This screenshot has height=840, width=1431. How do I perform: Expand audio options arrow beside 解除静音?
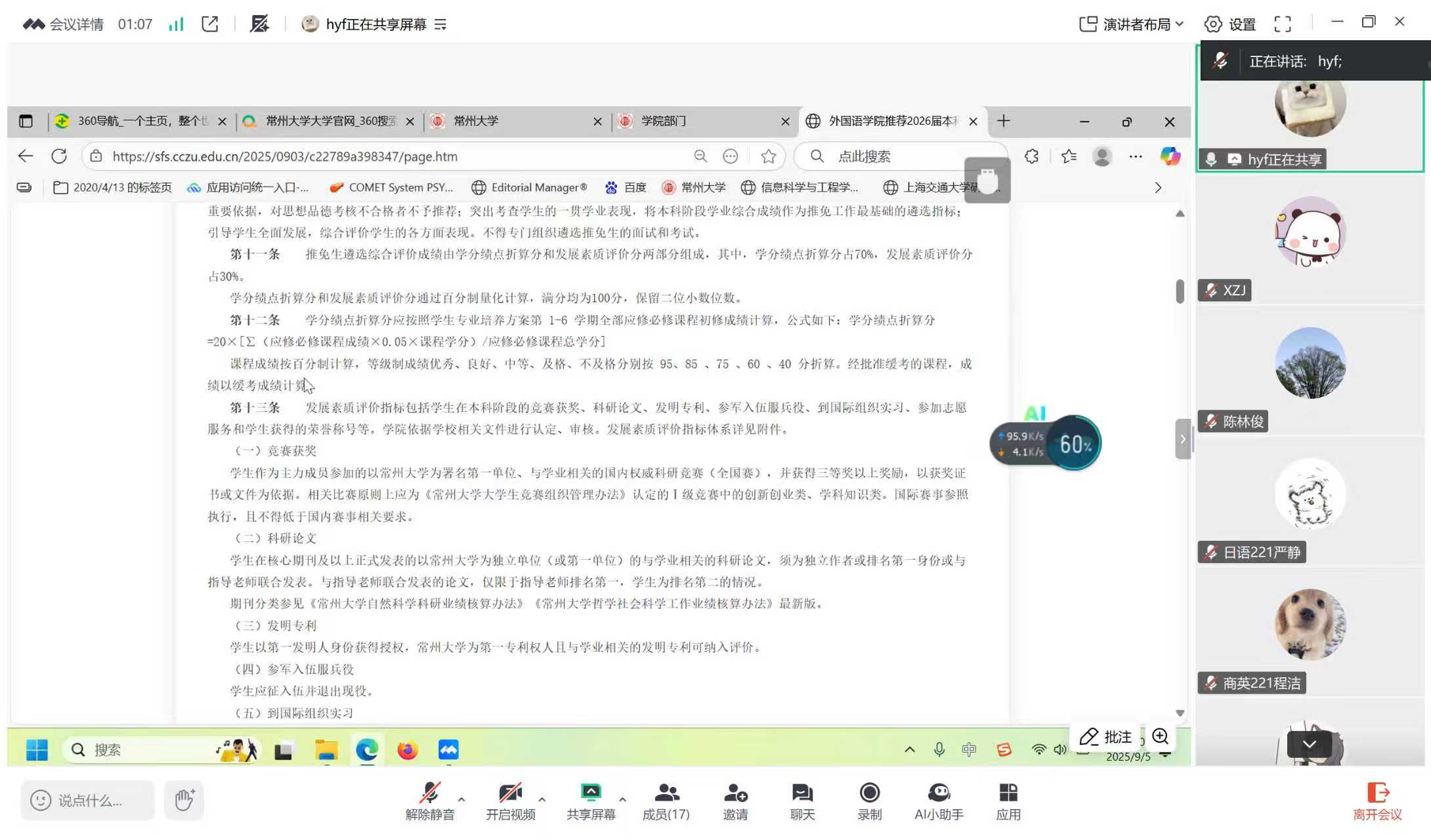pyautogui.click(x=461, y=799)
